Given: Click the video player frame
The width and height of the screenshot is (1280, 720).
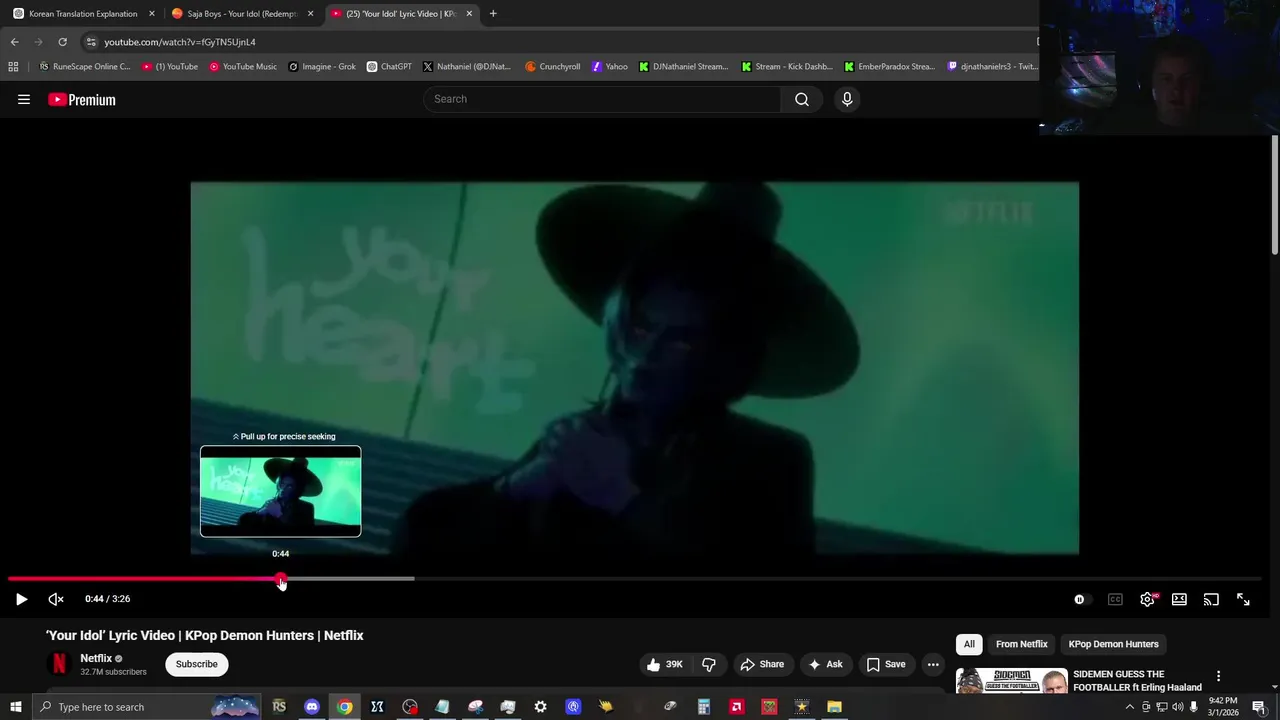Looking at the screenshot, I should tap(634, 368).
